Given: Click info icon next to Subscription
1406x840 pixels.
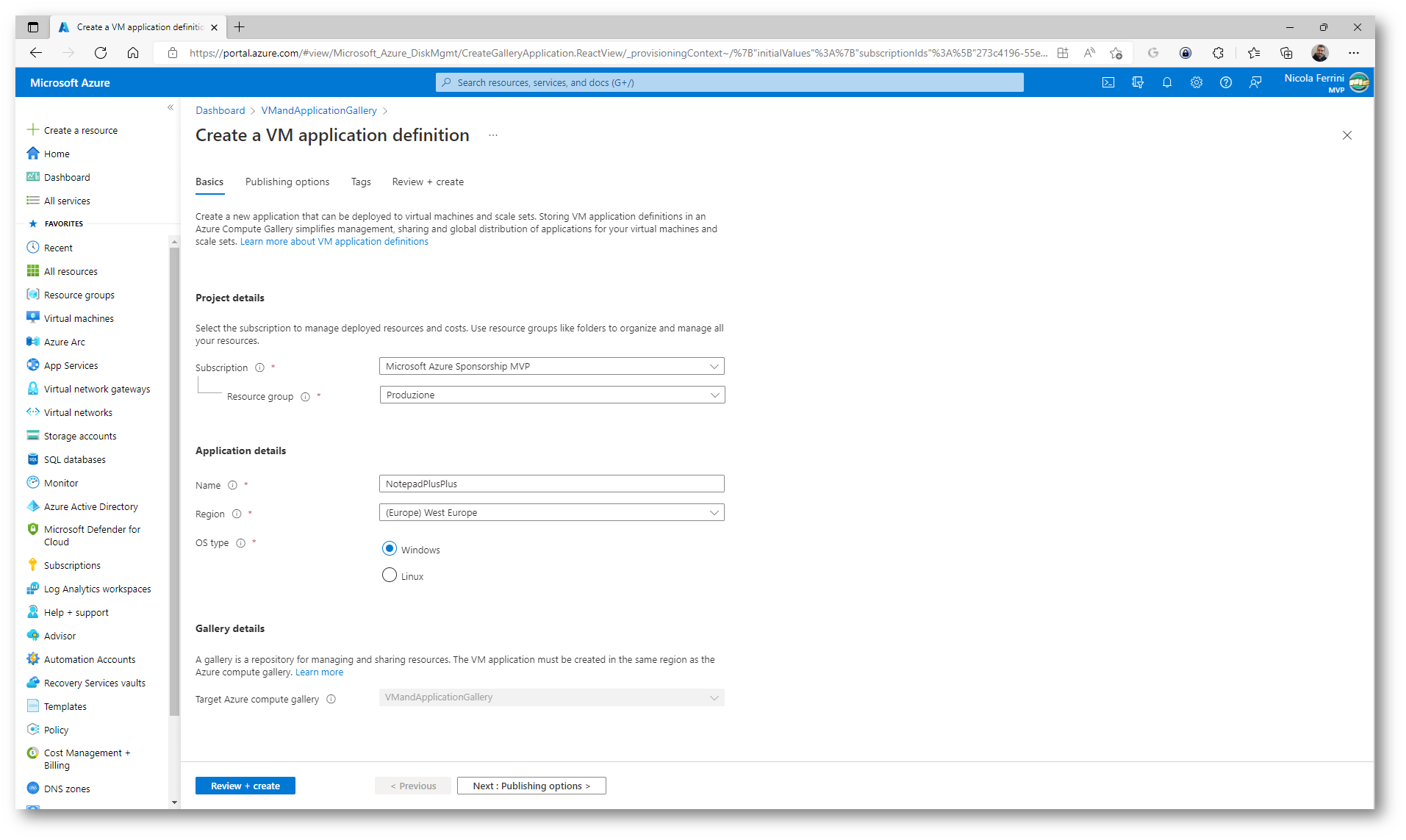Looking at the screenshot, I should (259, 367).
